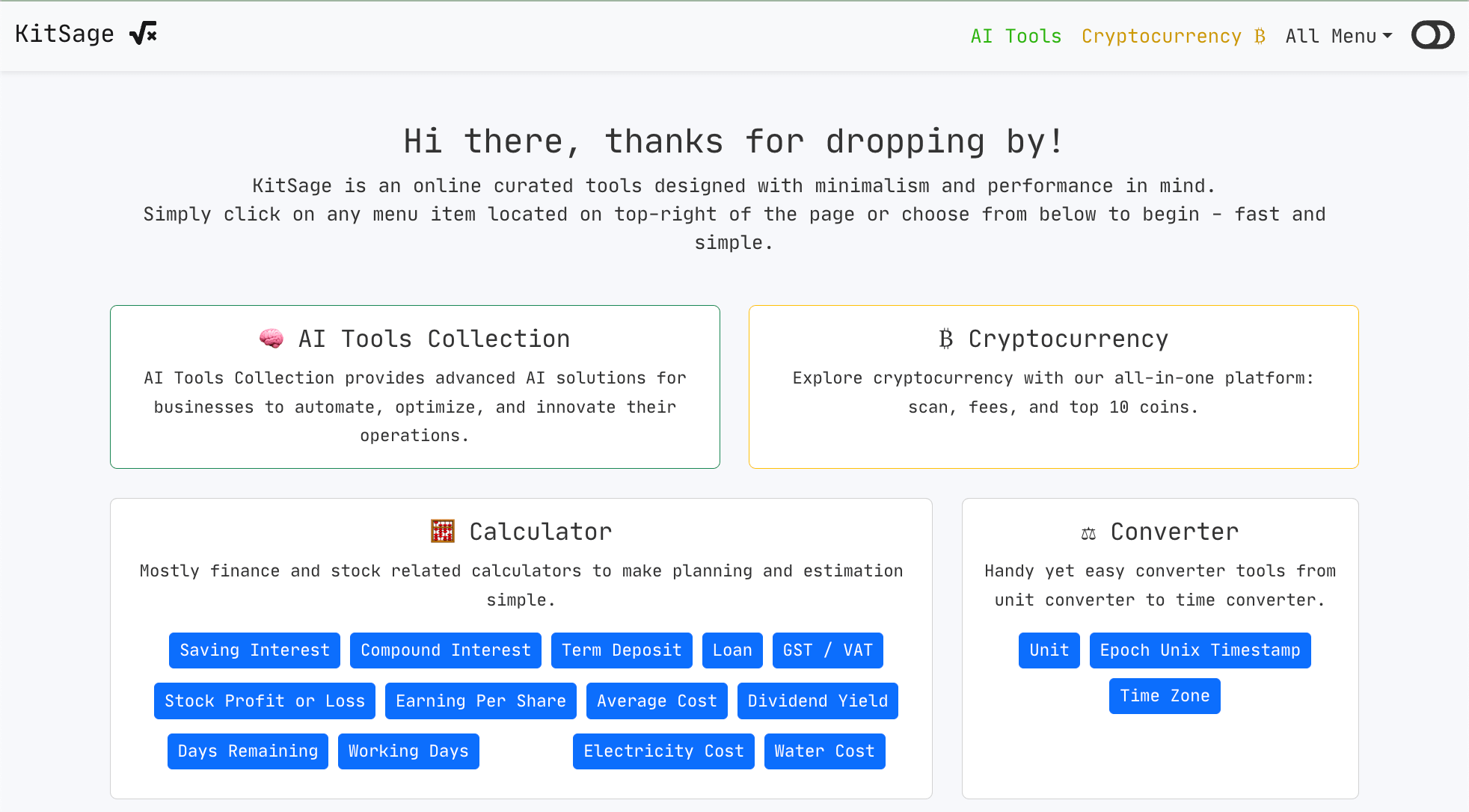Open the Loan calculator
Screen dimensions: 1469x812
pos(732,650)
